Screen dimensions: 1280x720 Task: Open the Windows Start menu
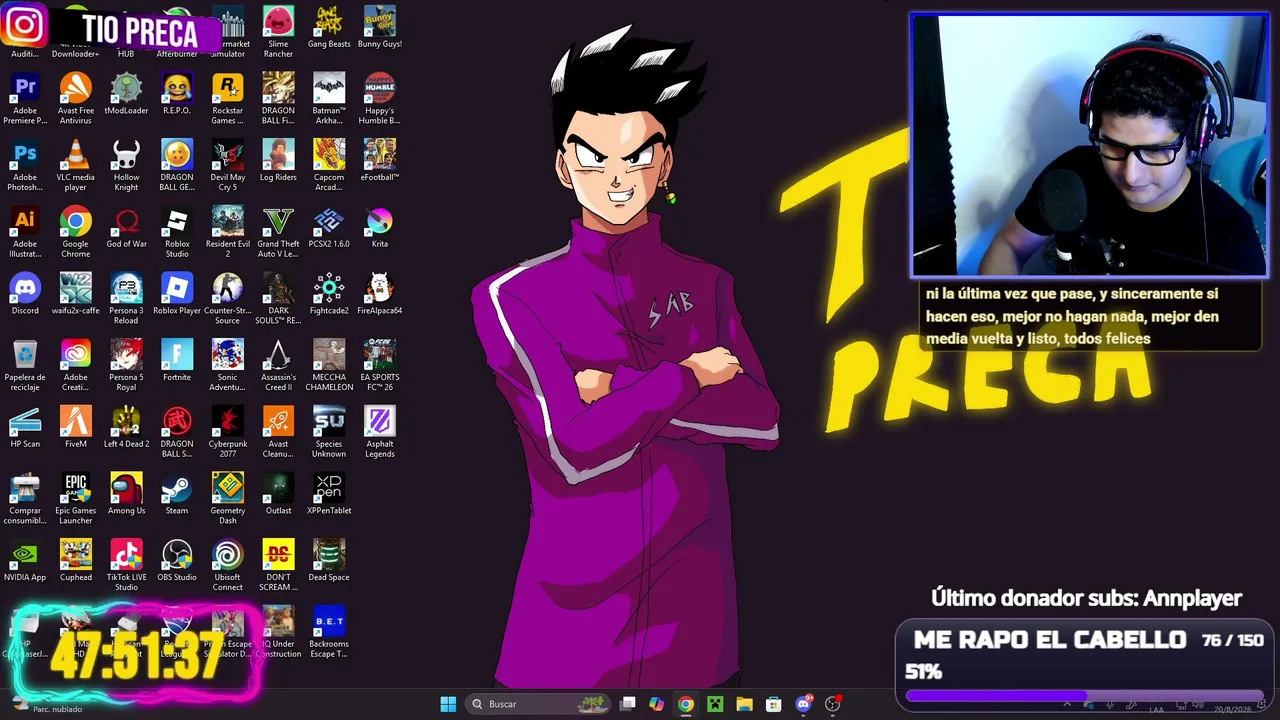click(x=448, y=704)
